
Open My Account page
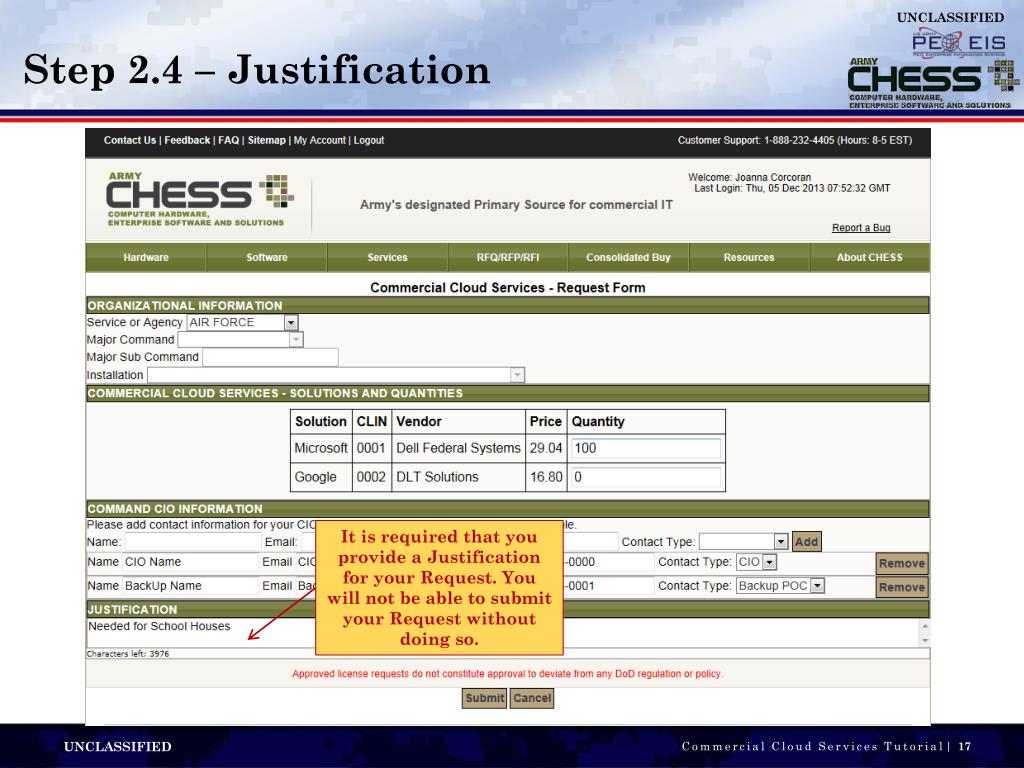319,140
